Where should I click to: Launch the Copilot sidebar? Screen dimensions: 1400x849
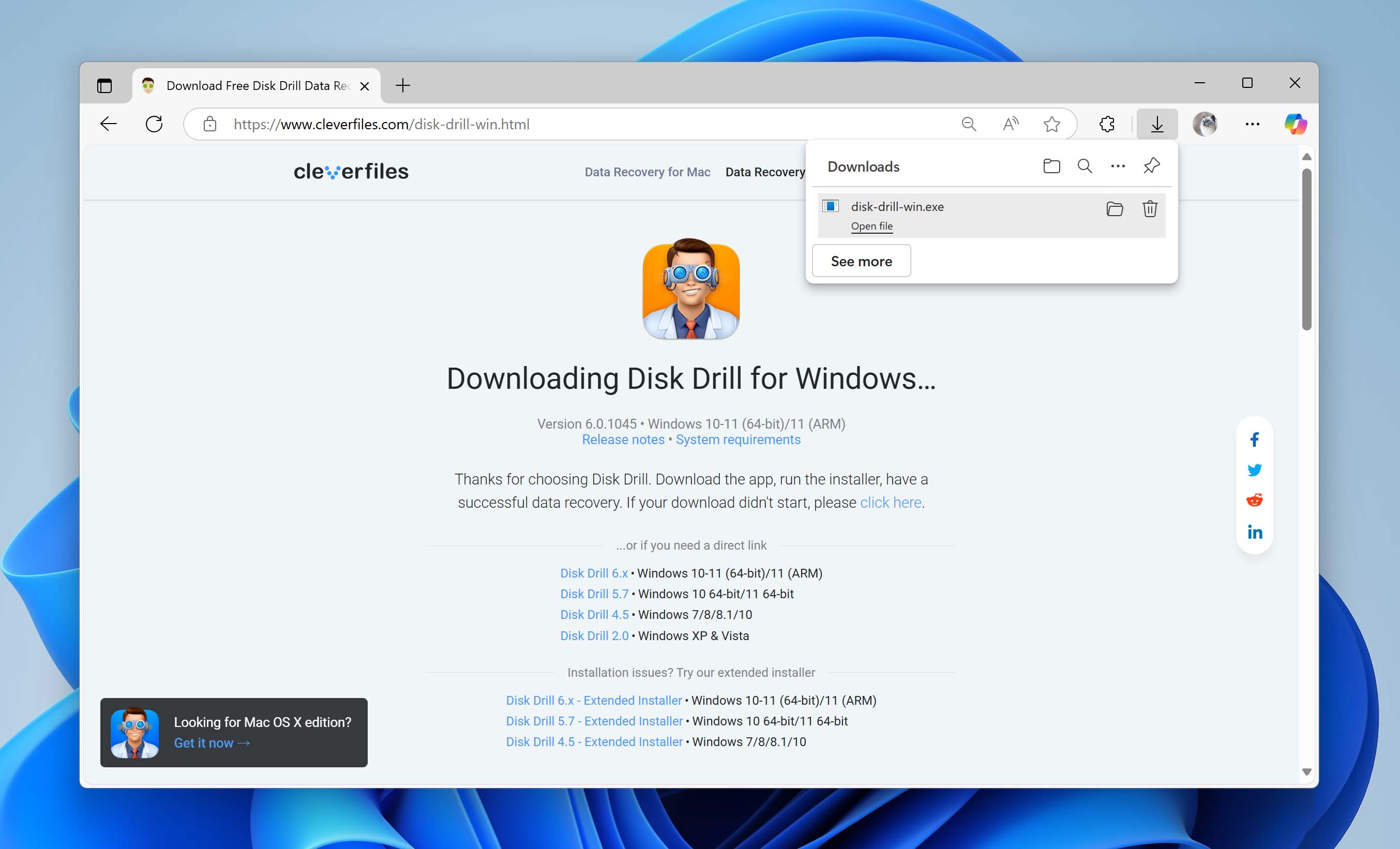[1296, 124]
